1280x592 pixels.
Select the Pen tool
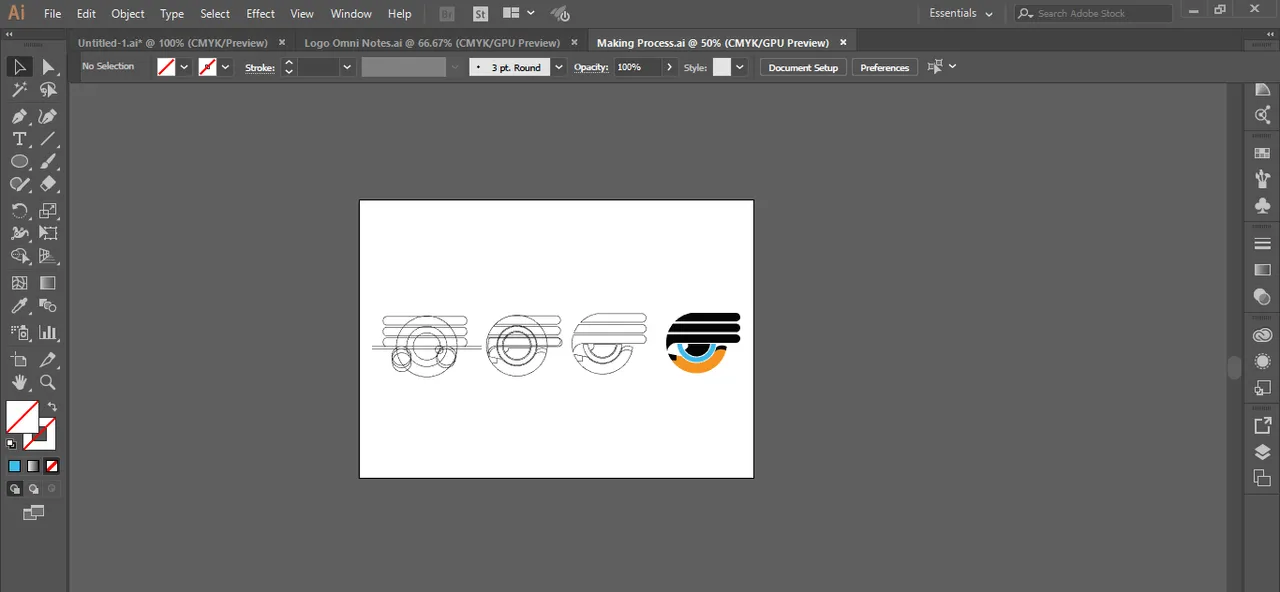tap(19, 116)
